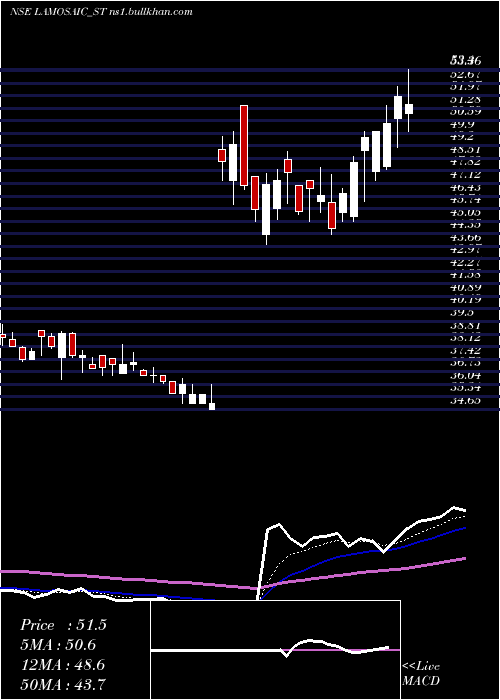Click the 34.65 price axis label

tap(466, 400)
